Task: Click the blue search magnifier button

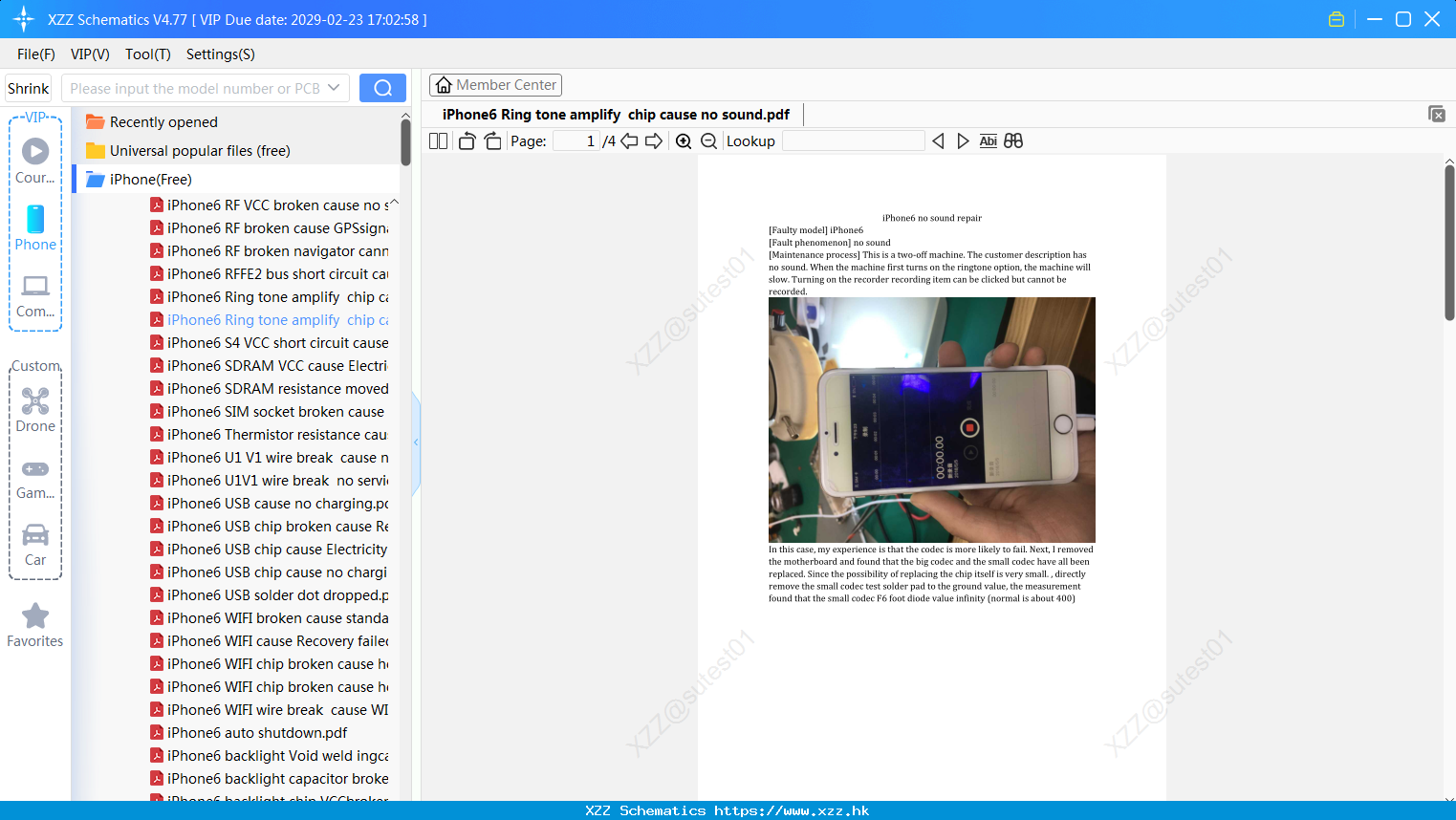Action: (382, 88)
